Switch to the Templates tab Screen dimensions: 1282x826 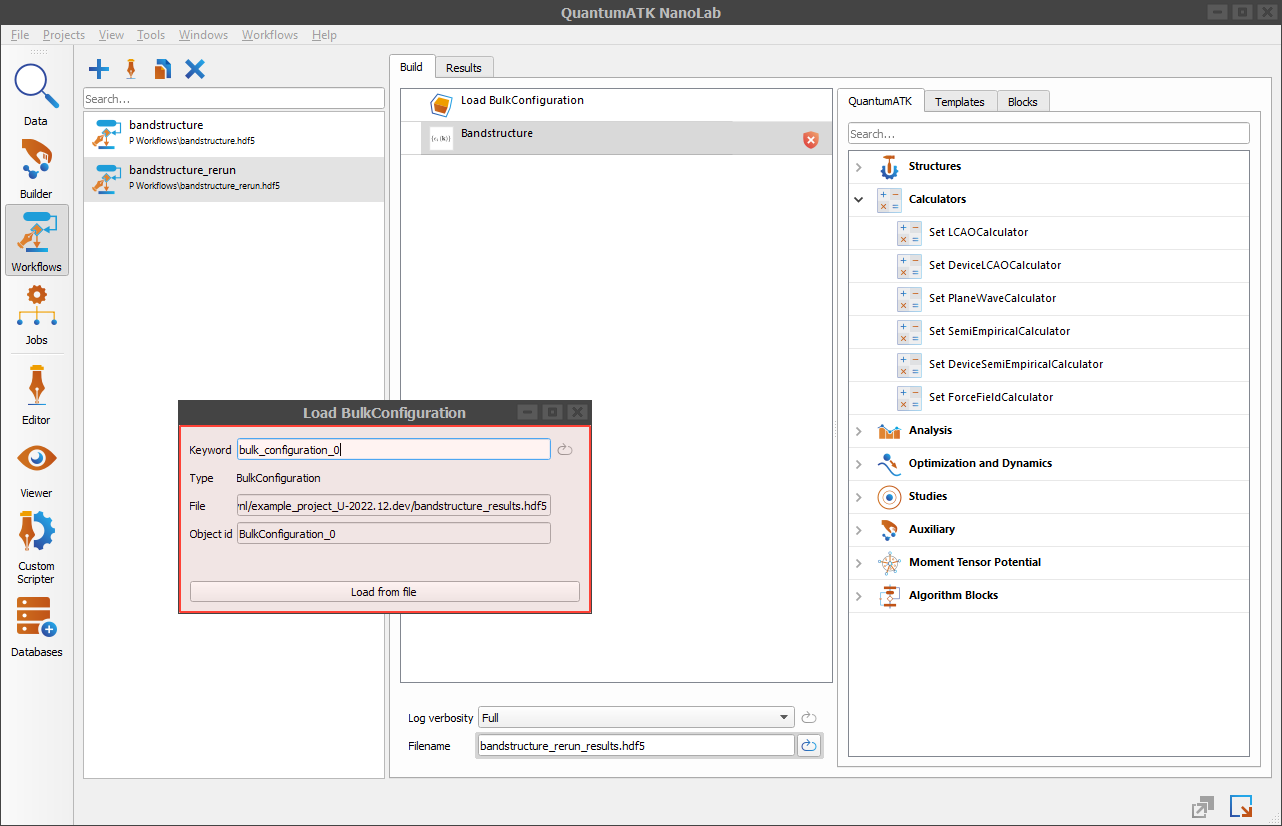960,101
